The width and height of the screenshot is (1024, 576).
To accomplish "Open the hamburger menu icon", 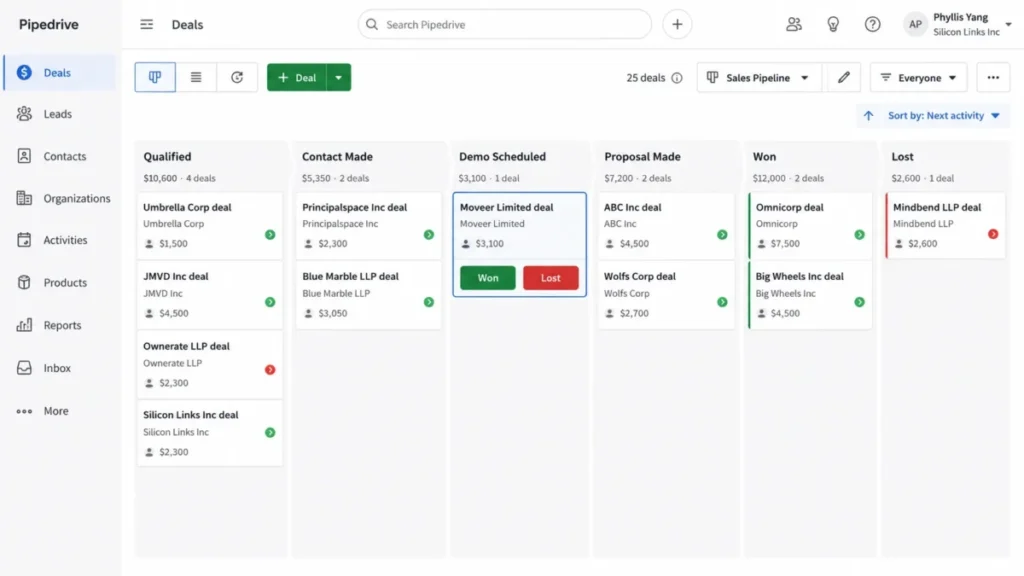I will pos(146,24).
